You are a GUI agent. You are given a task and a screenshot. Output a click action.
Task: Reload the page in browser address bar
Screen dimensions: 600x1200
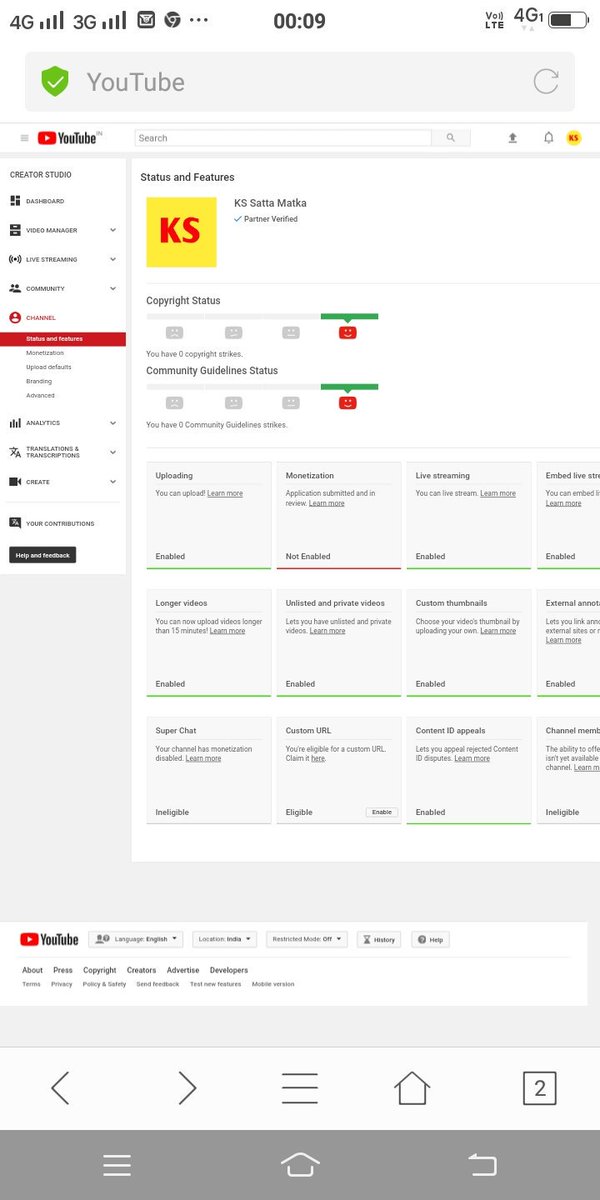tap(546, 82)
